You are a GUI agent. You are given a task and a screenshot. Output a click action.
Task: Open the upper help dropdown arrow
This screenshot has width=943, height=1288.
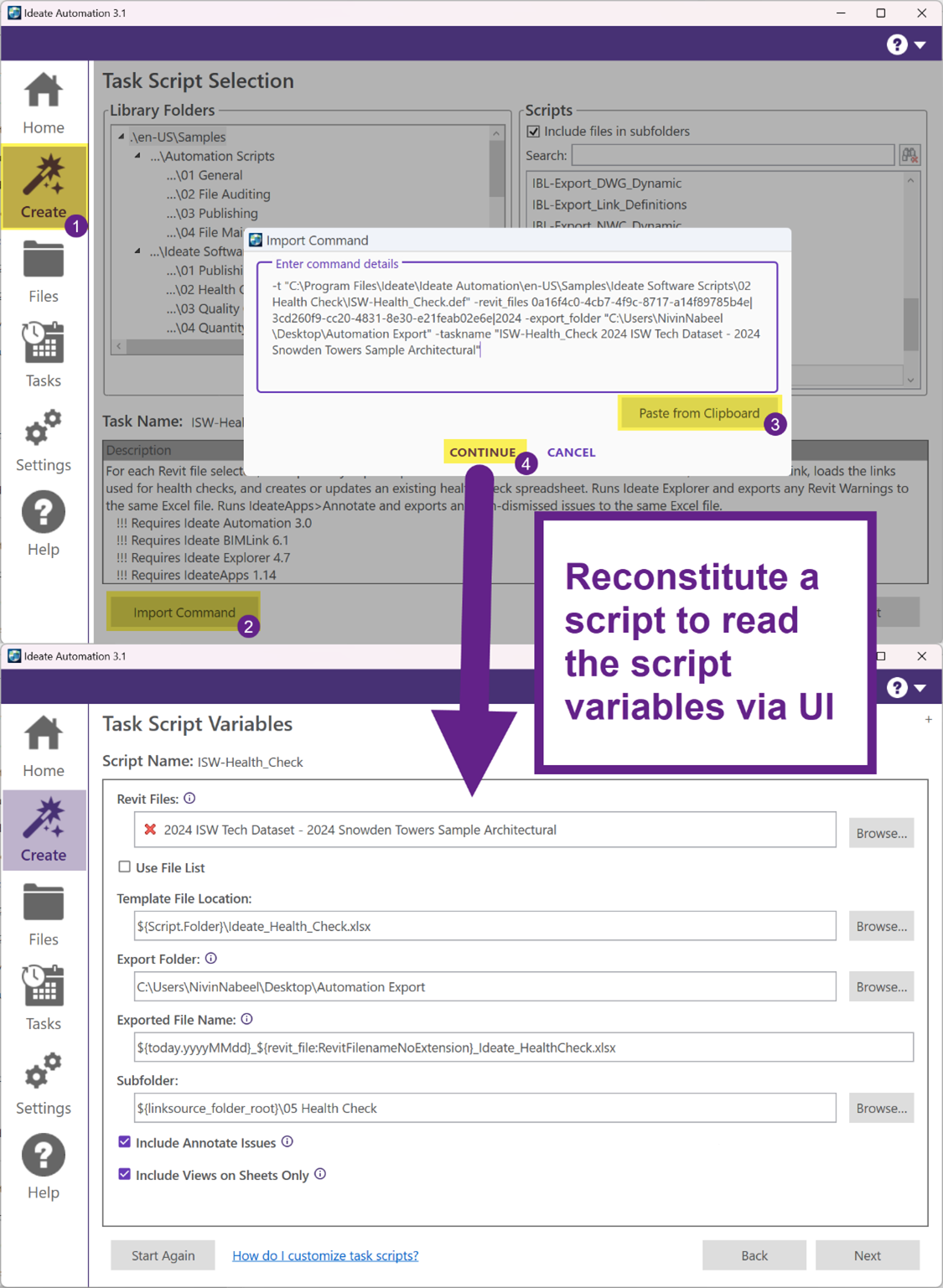(920, 45)
